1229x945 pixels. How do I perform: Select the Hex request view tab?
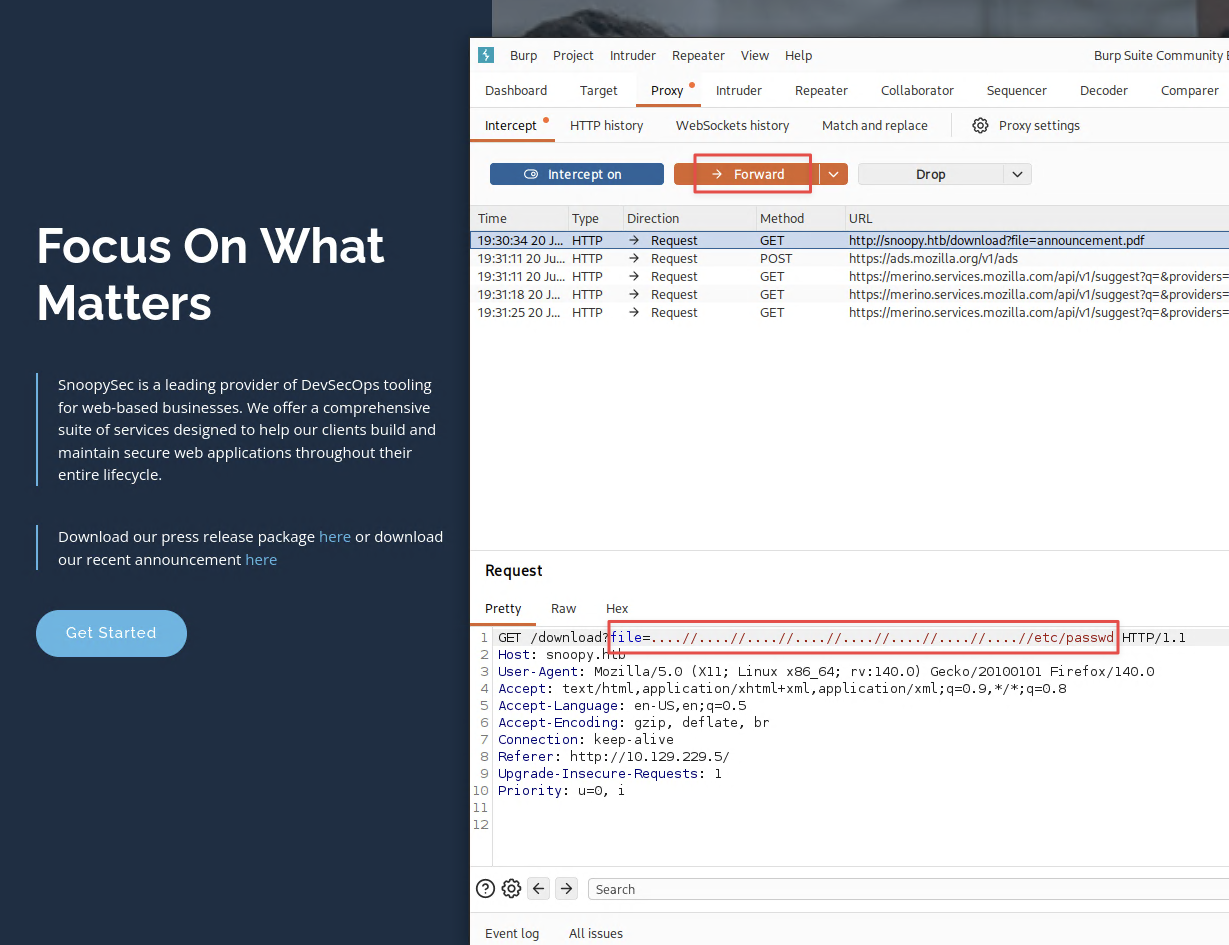tap(617, 608)
